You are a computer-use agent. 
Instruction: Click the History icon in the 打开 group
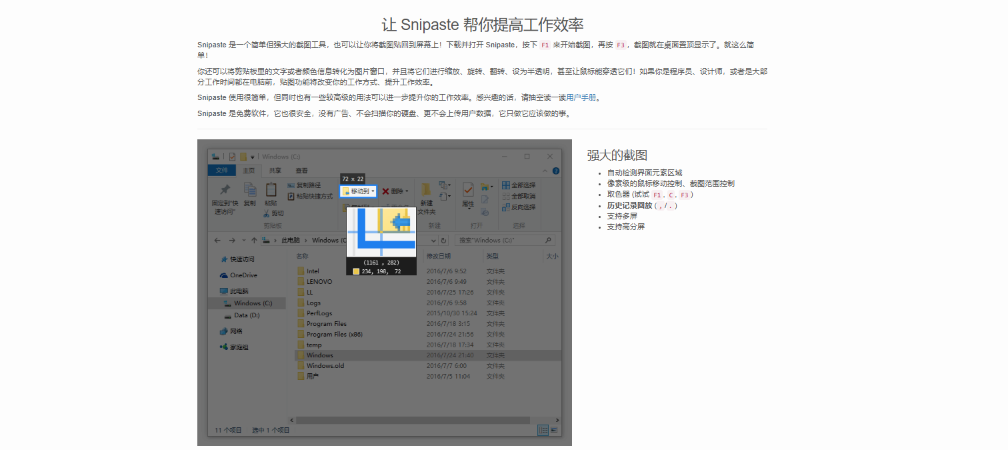tap(485, 210)
